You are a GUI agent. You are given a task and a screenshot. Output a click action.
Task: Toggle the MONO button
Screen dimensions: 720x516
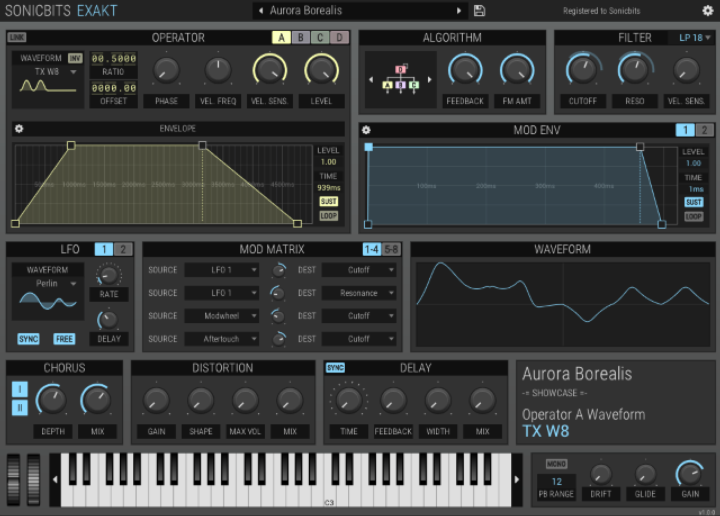[x=556, y=464]
